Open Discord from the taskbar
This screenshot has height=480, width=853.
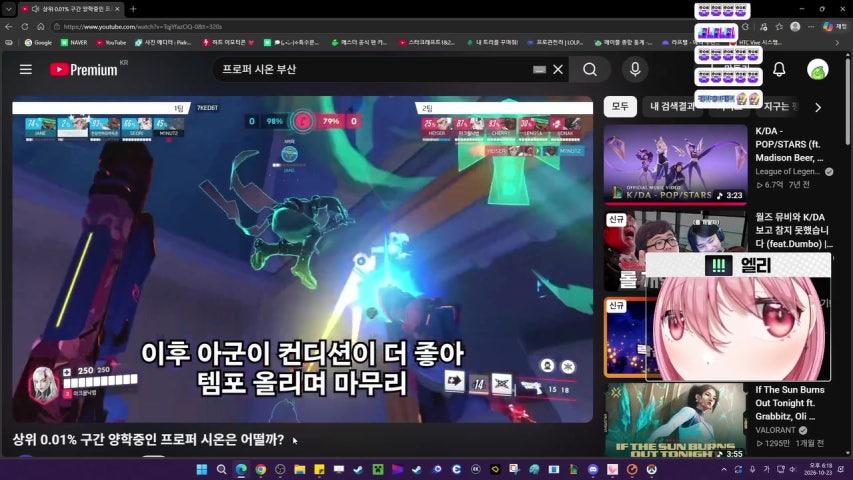(x=593, y=469)
